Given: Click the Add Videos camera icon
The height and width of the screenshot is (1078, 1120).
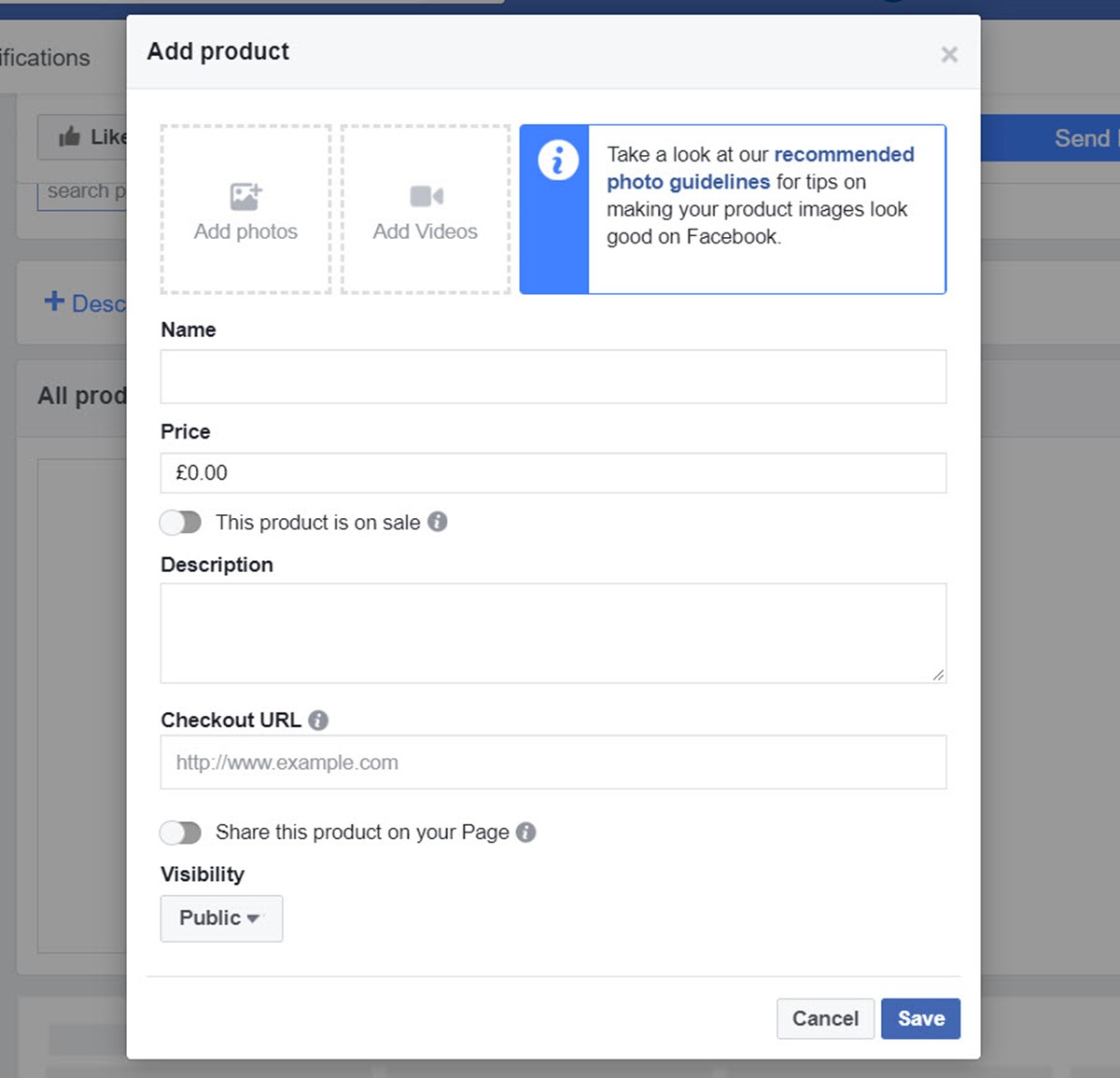Looking at the screenshot, I should 427,196.
